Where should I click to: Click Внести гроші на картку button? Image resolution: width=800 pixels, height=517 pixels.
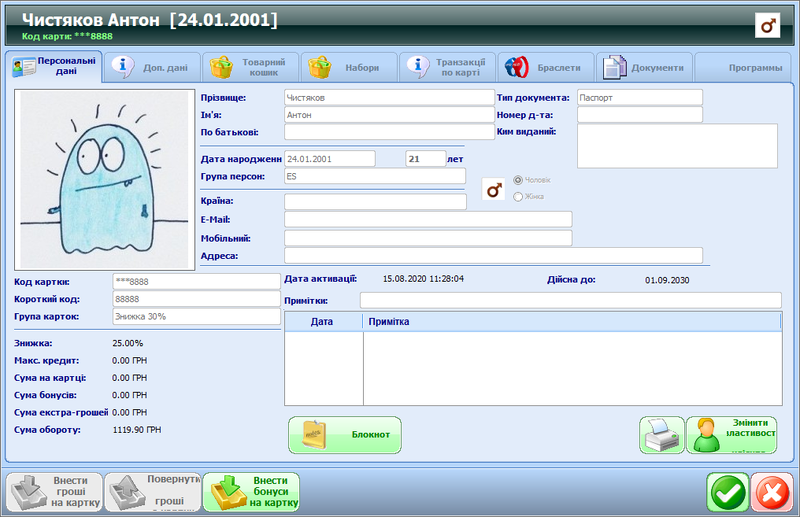coord(53,492)
